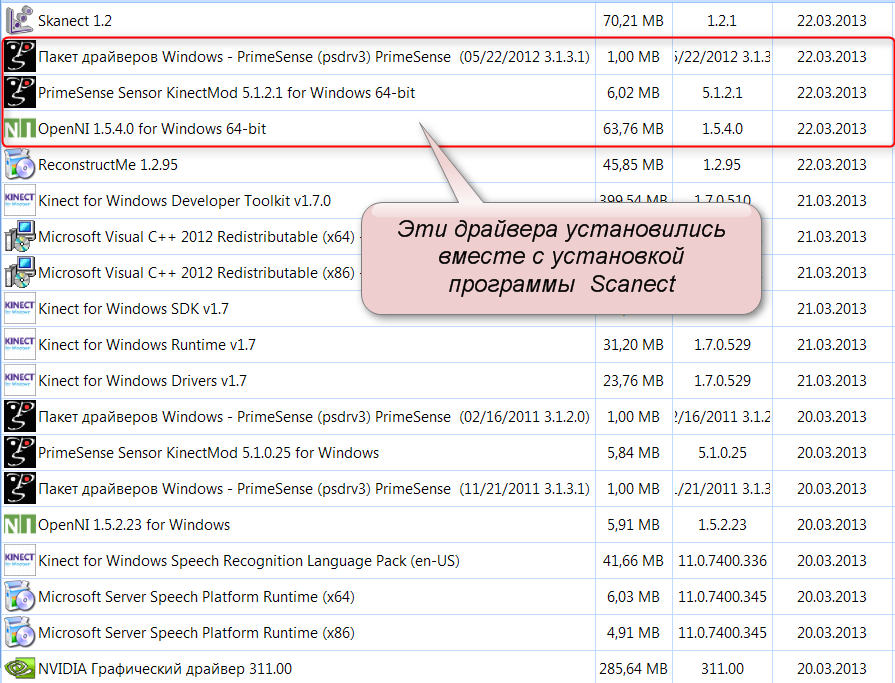Click the PrimeSense Sensor KinectMod 5.1.2.1 icon
Screen dimensions: 895x683
pyautogui.click(x=19, y=92)
